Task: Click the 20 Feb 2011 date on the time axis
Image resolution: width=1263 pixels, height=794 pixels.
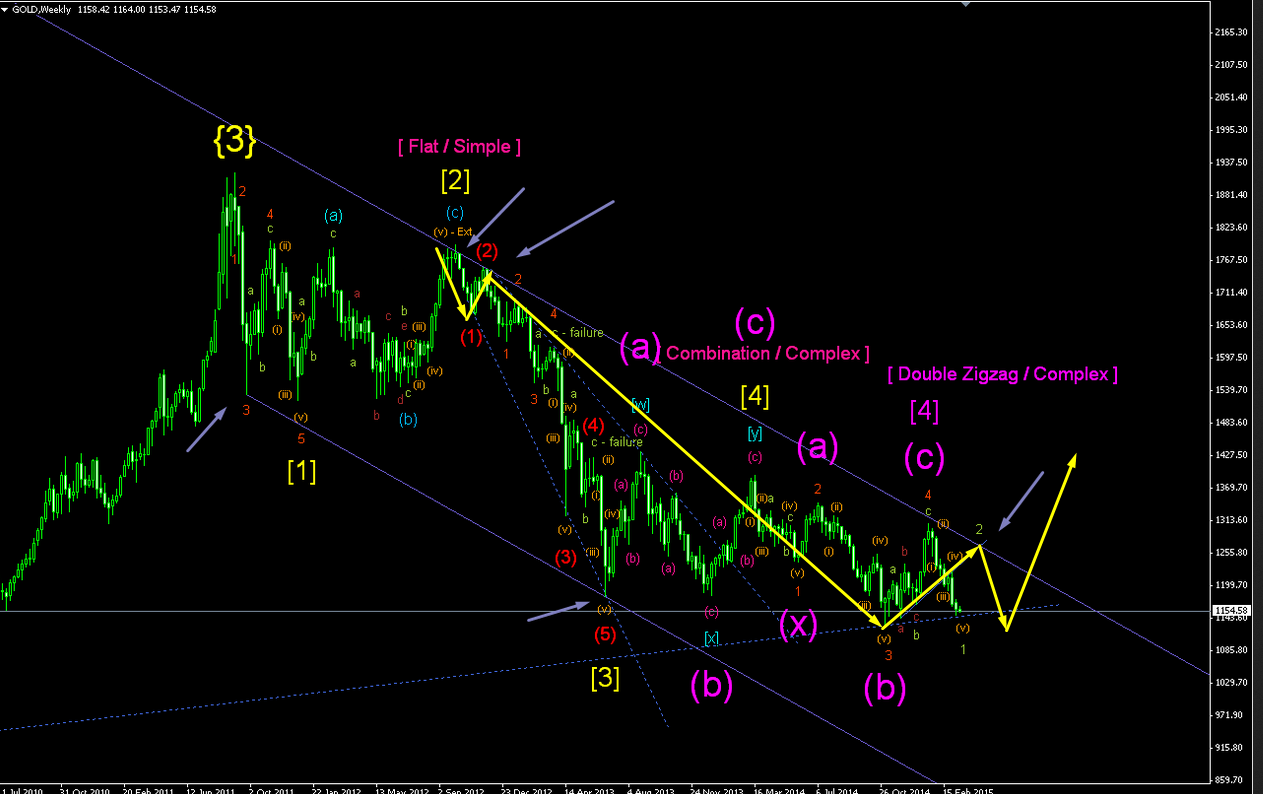Action: coord(147,790)
